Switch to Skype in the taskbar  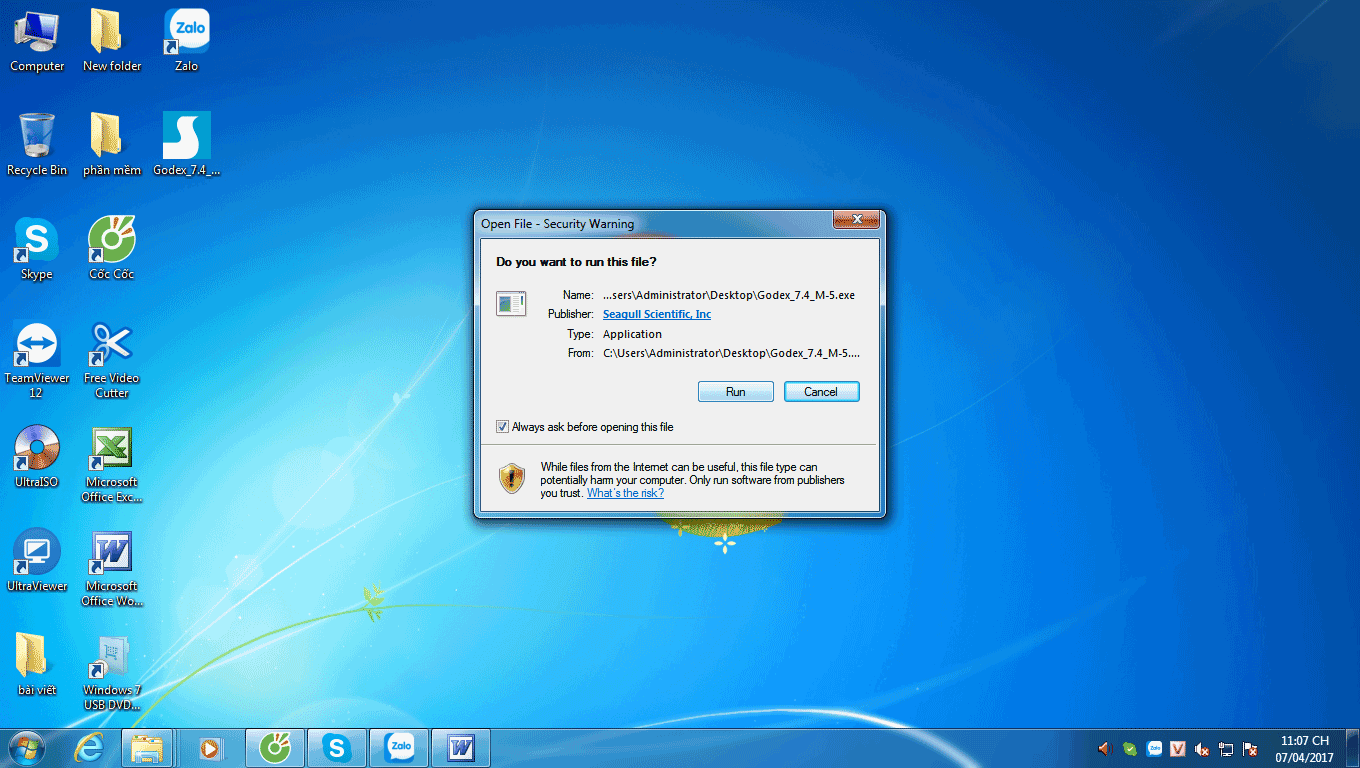click(336, 748)
